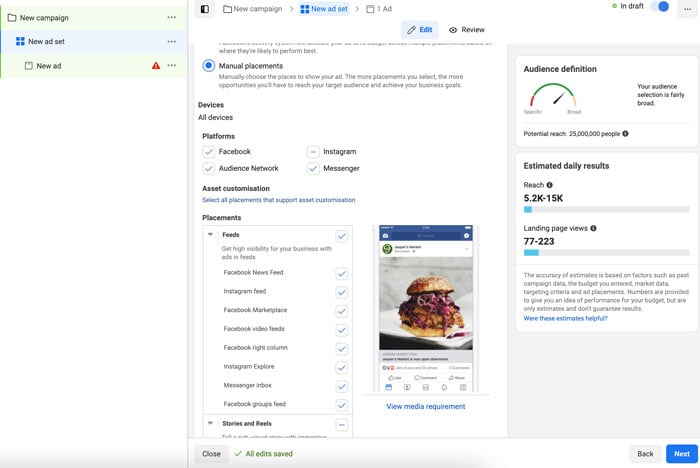The height and width of the screenshot is (468, 700).
Task: Go to New campaign breadcrumb
Action: [x=253, y=9]
